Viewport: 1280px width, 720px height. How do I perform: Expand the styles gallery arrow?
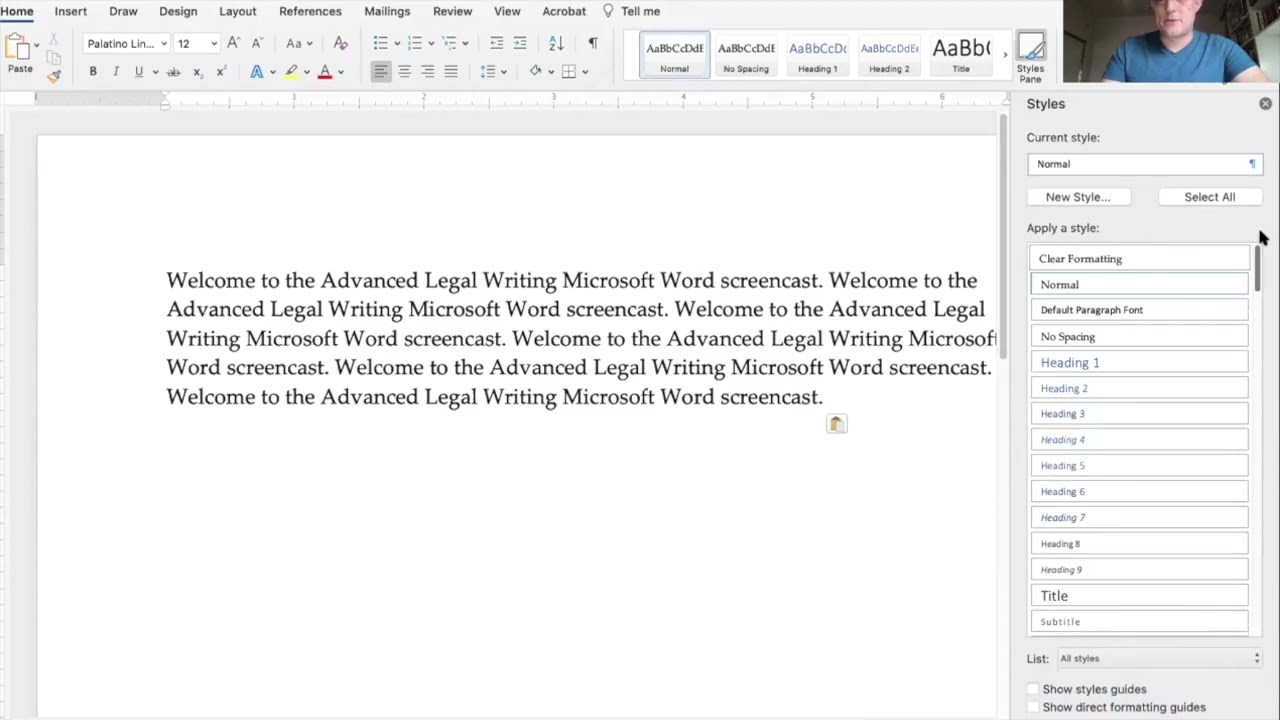pos(1004,55)
